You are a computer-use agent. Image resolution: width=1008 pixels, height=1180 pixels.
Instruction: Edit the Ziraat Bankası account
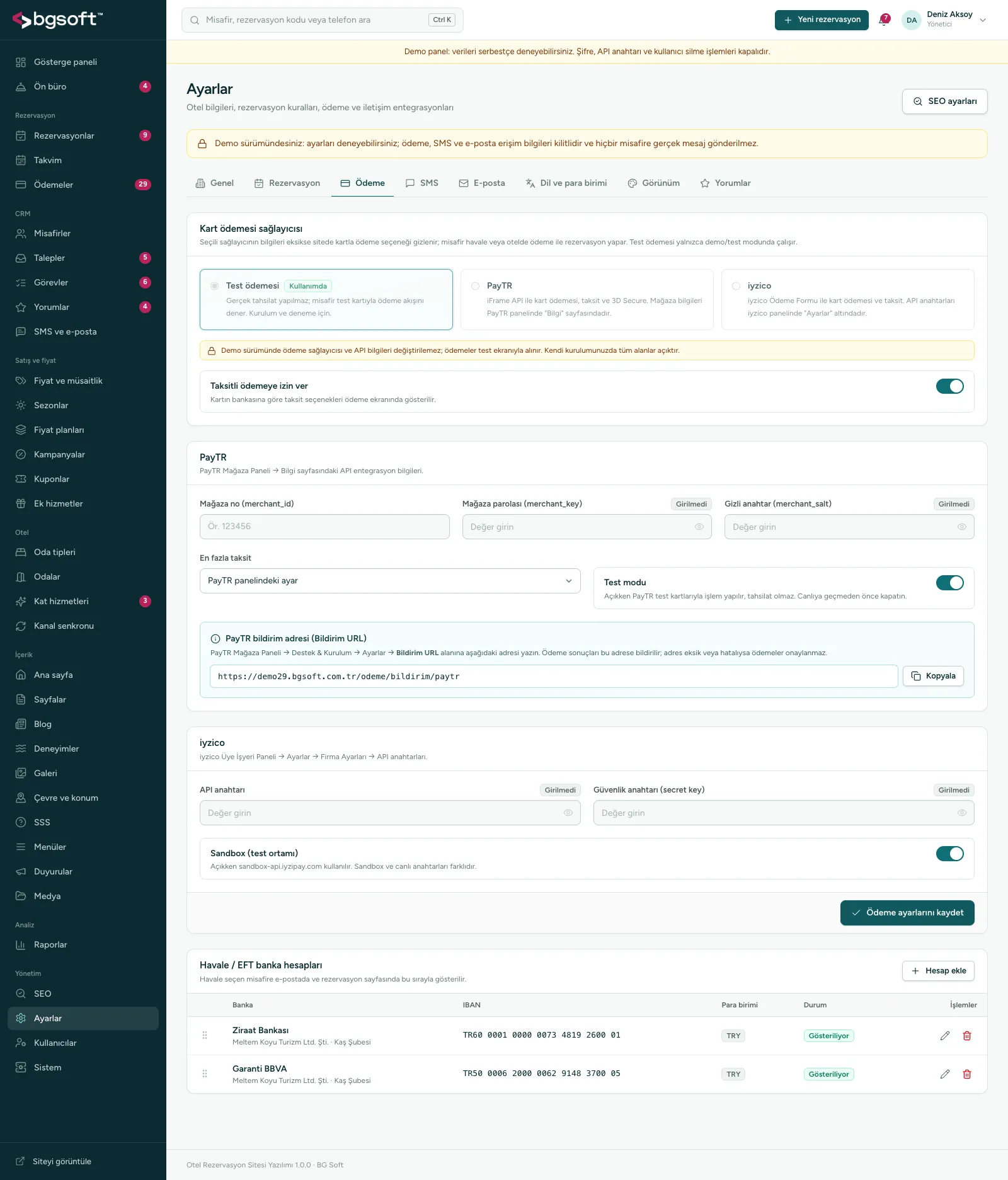944,1036
